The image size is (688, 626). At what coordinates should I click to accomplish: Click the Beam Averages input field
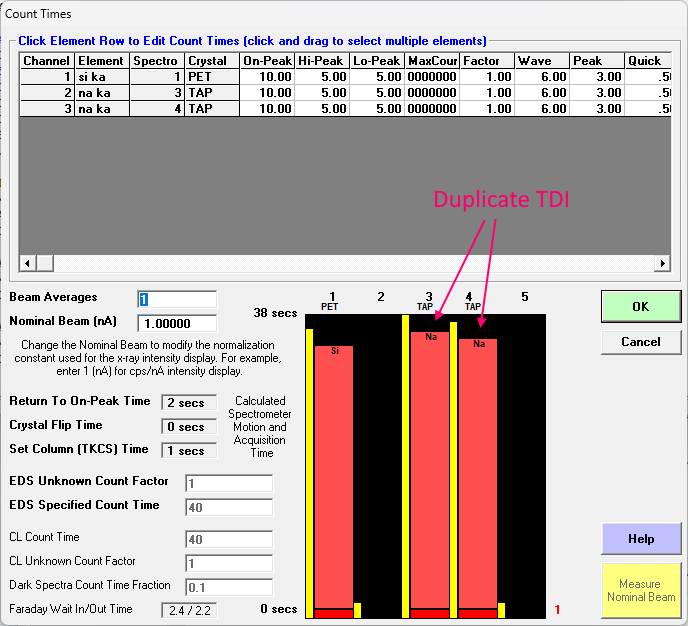pyautogui.click(x=177, y=299)
